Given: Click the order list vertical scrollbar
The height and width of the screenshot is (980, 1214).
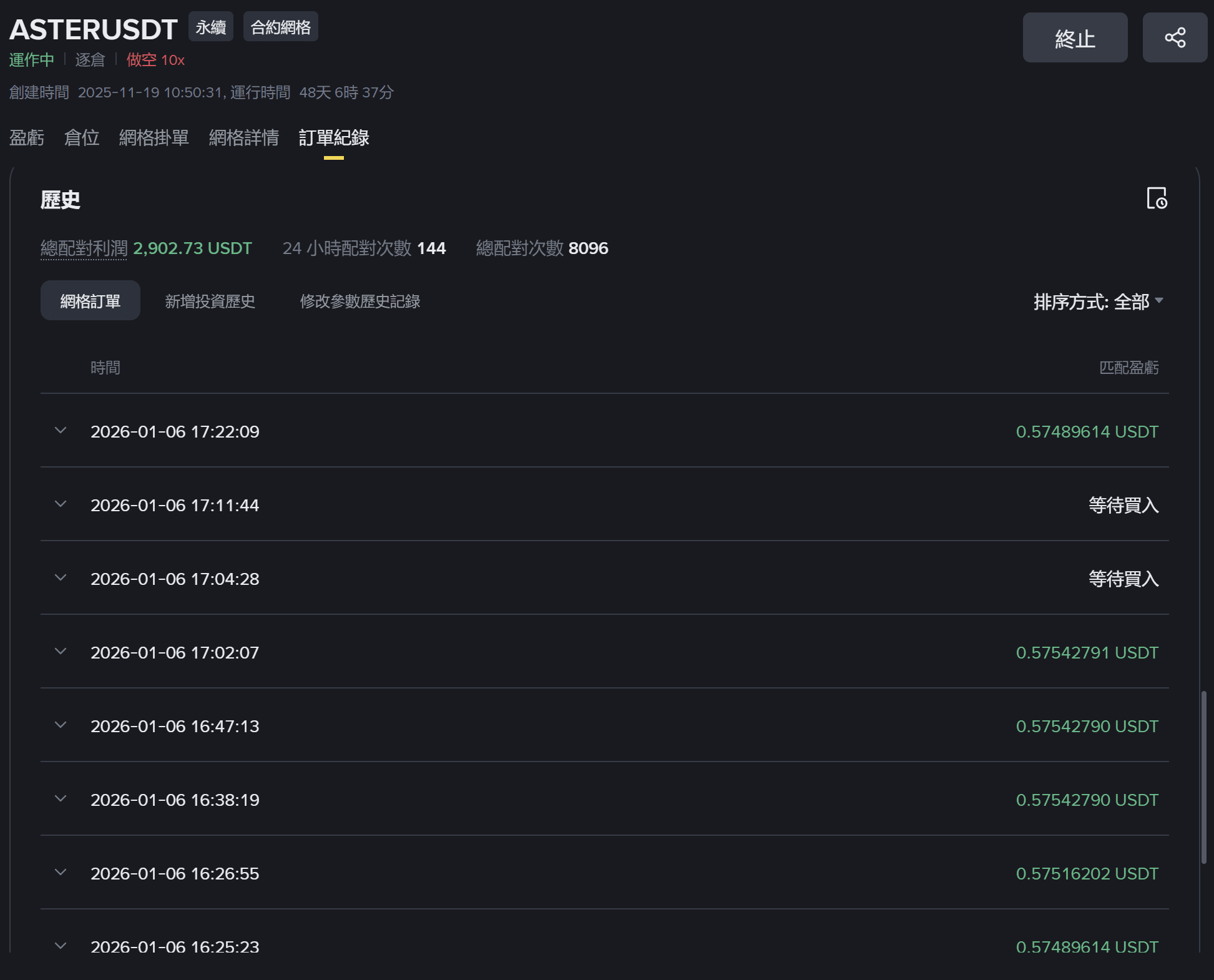Looking at the screenshot, I should [x=1204, y=777].
